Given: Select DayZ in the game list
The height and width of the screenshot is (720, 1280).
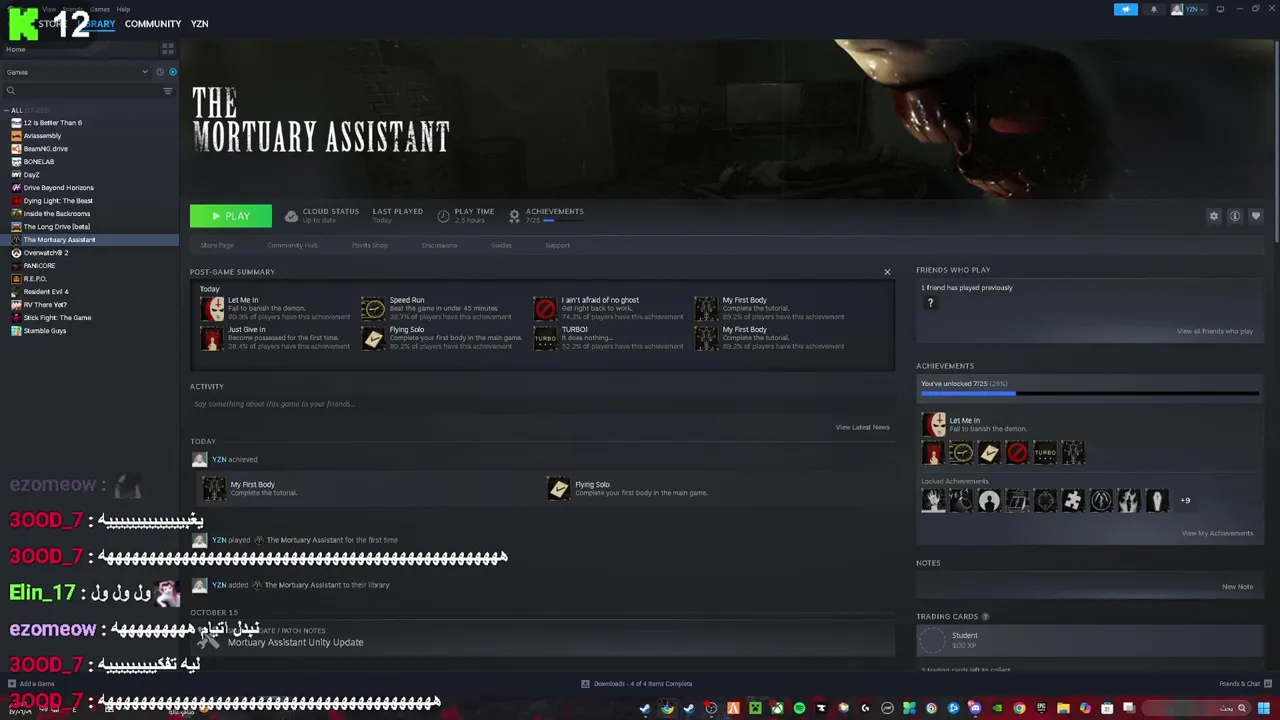Looking at the screenshot, I should pos(31,175).
